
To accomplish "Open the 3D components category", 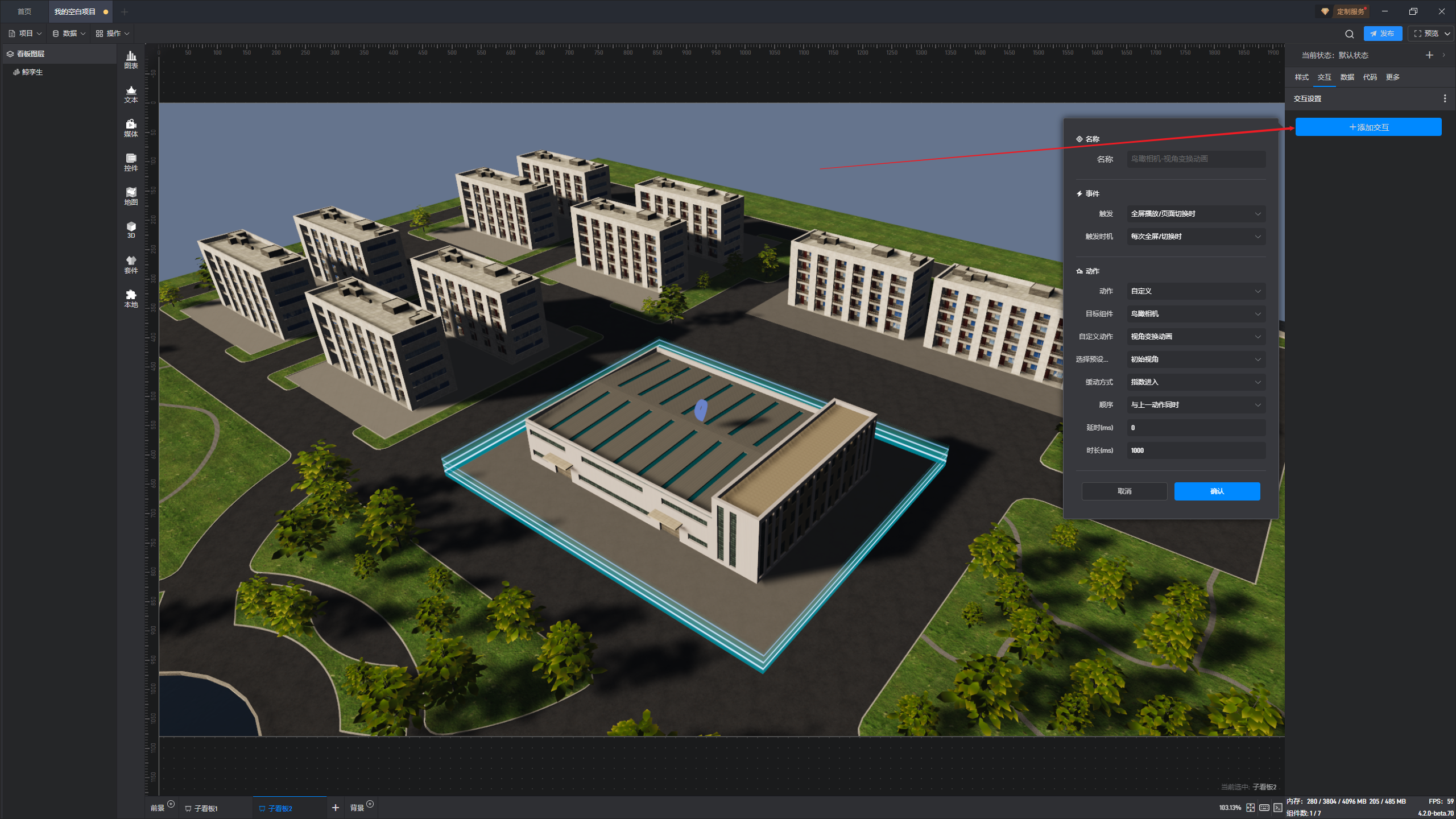I will point(131,230).
